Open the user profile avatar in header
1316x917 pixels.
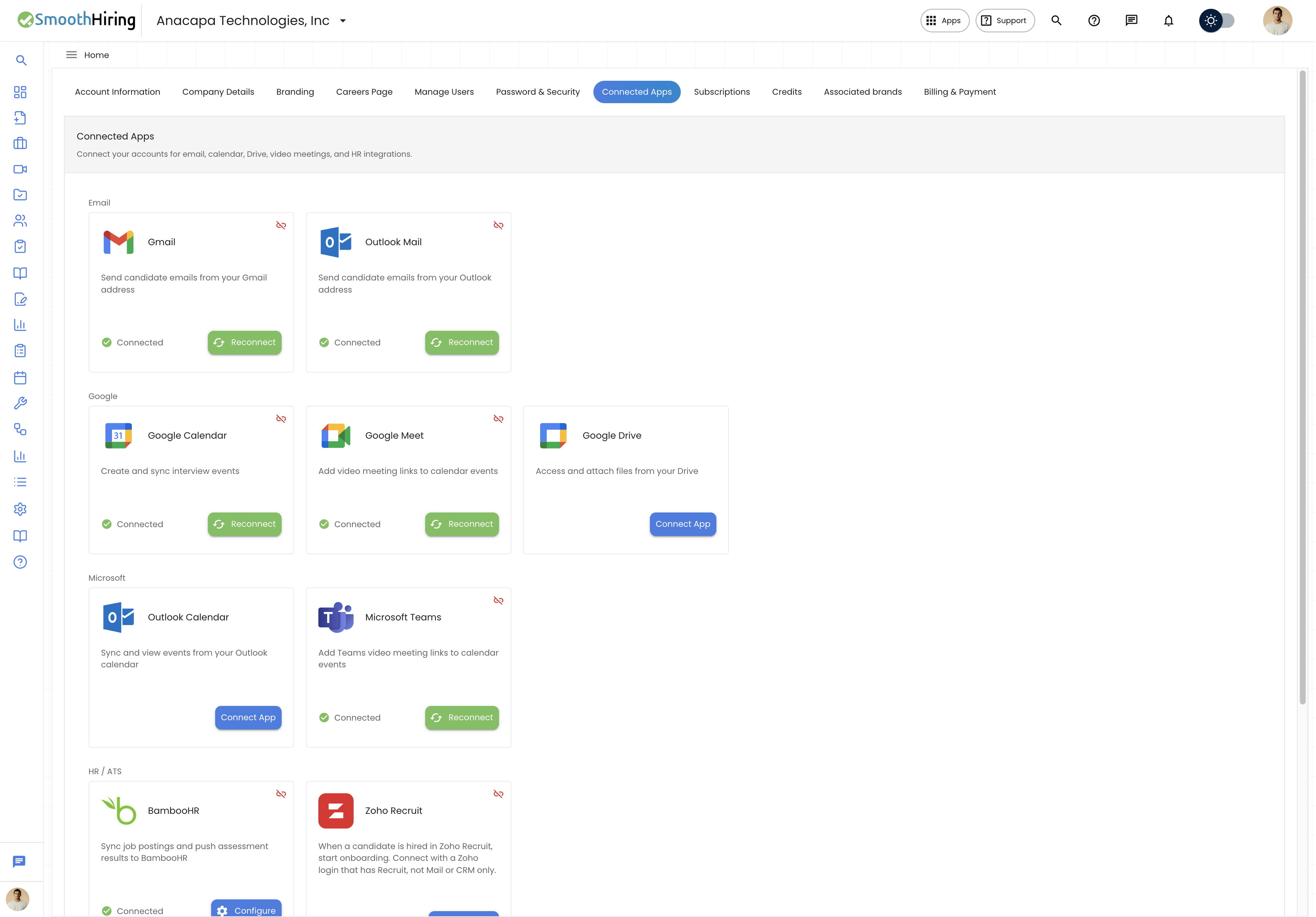1277,21
